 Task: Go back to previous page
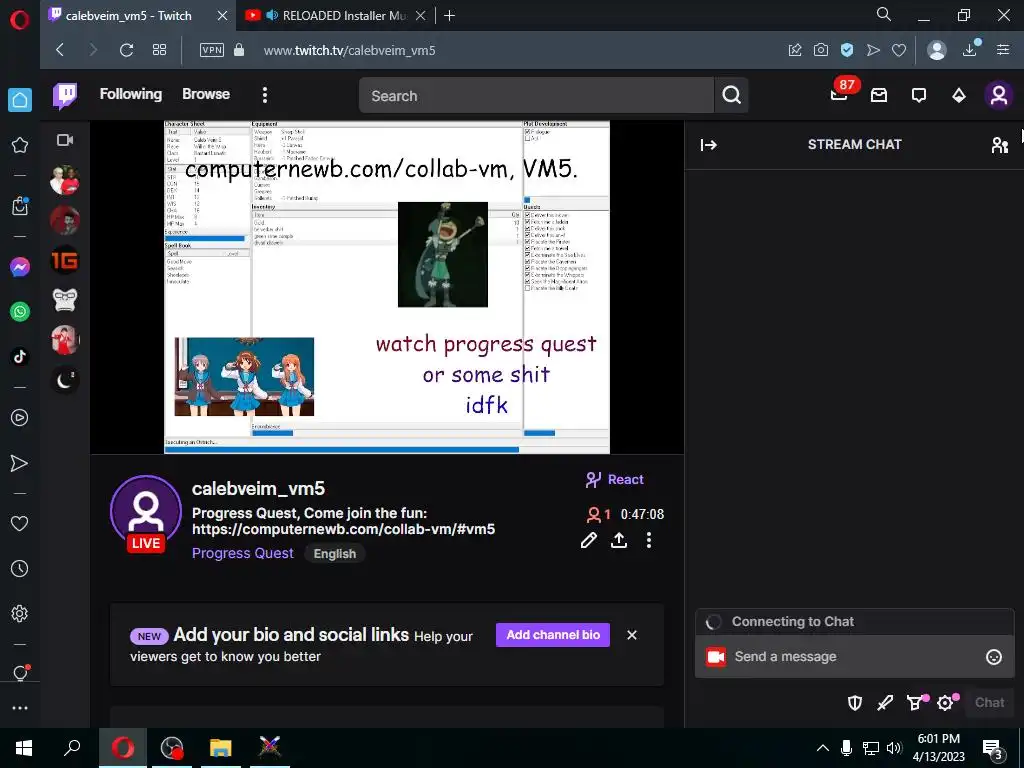pos(60,50)
